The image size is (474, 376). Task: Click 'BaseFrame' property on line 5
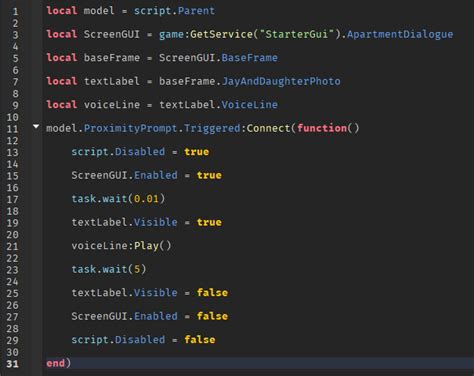point(250,58)
